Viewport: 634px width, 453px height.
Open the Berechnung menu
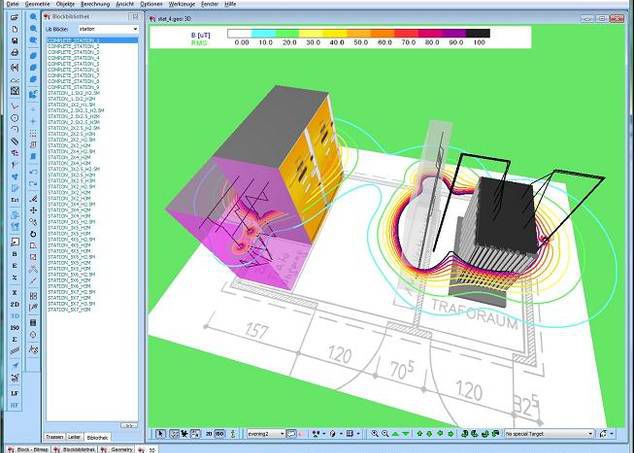coord(96,4)
